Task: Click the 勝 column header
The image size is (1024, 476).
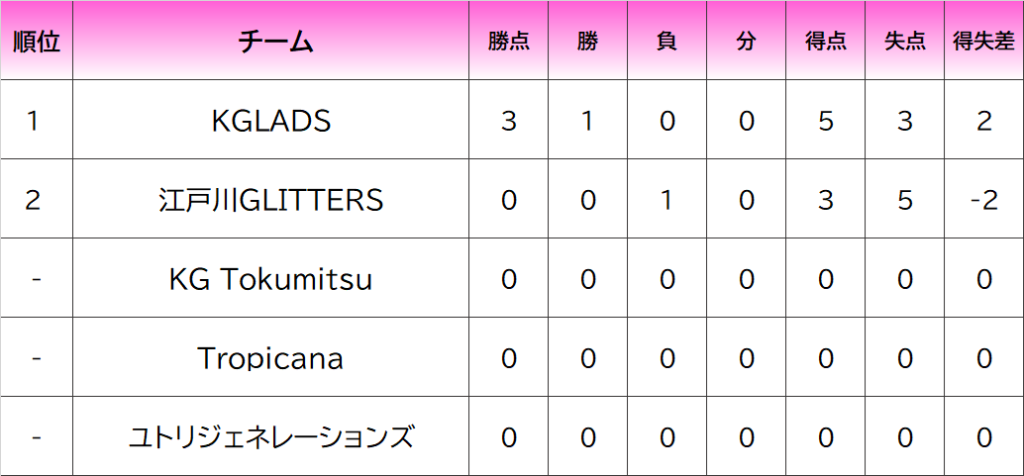Action: 588,42
